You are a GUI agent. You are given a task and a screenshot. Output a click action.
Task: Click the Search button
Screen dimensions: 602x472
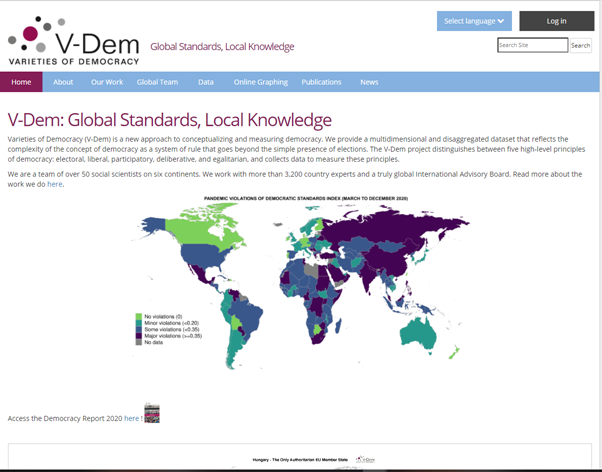[x=580, y=45]
